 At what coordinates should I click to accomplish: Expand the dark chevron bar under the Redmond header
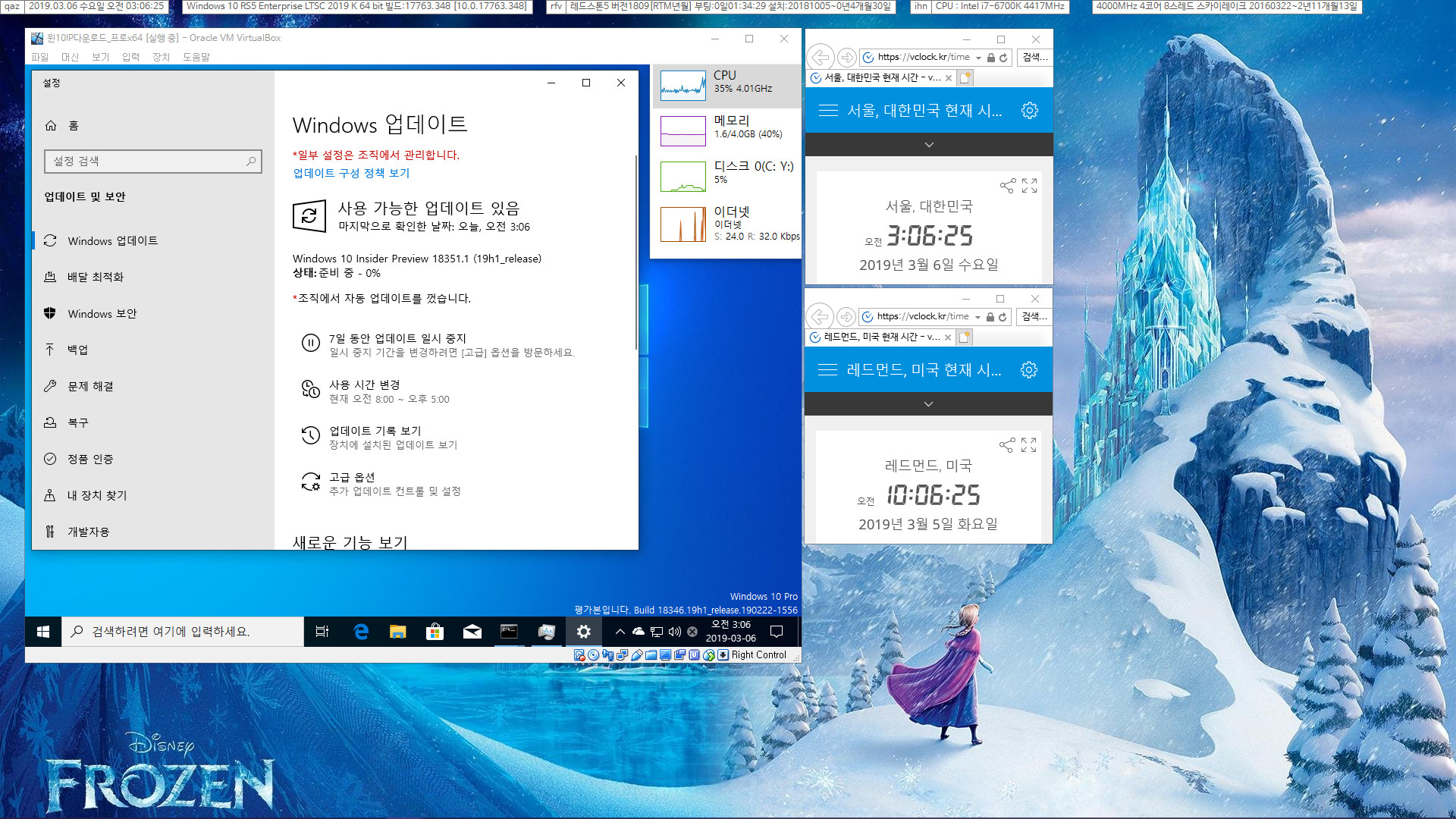[x=928, y=404]
